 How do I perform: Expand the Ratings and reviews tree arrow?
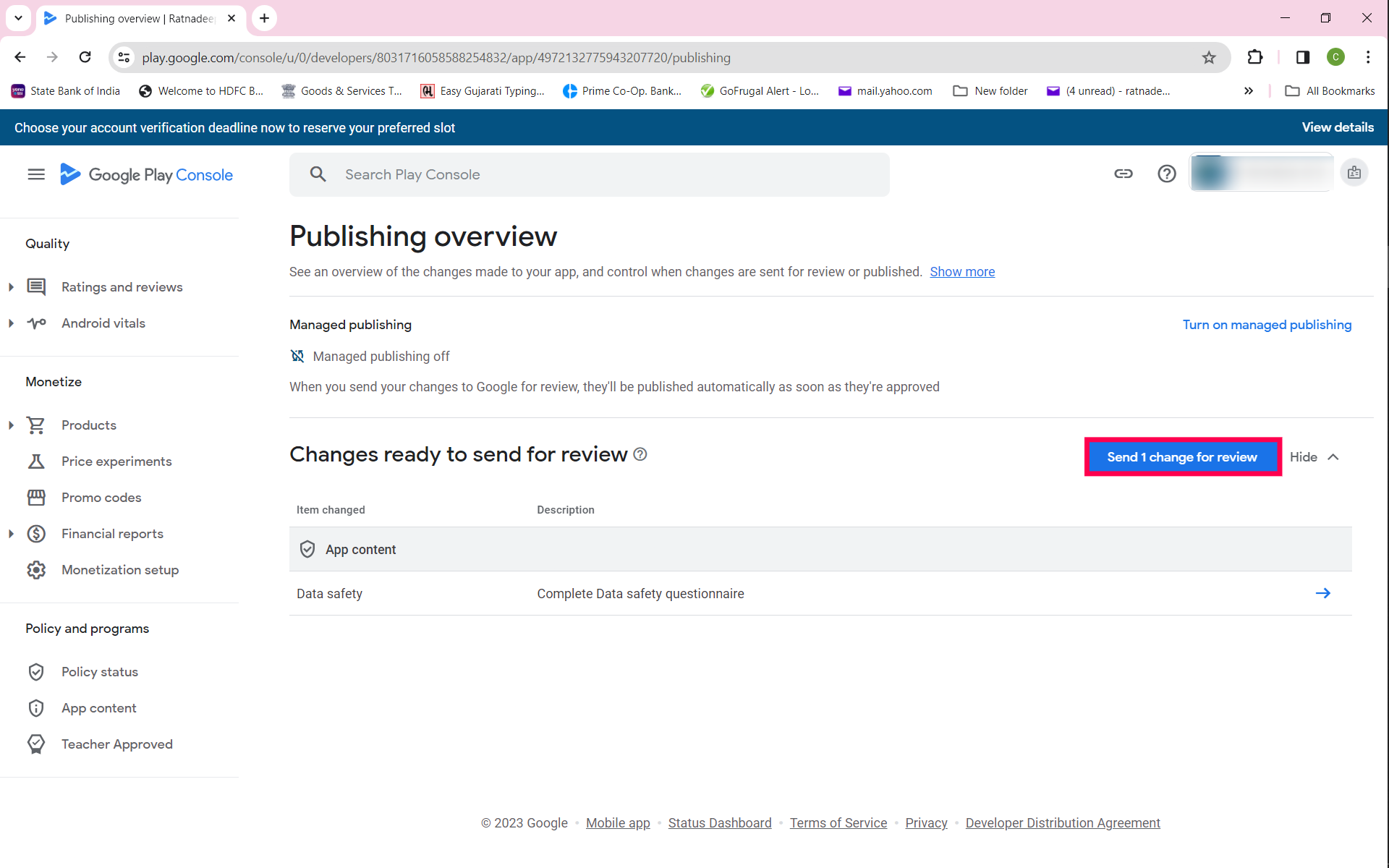[x=11, y=287]
